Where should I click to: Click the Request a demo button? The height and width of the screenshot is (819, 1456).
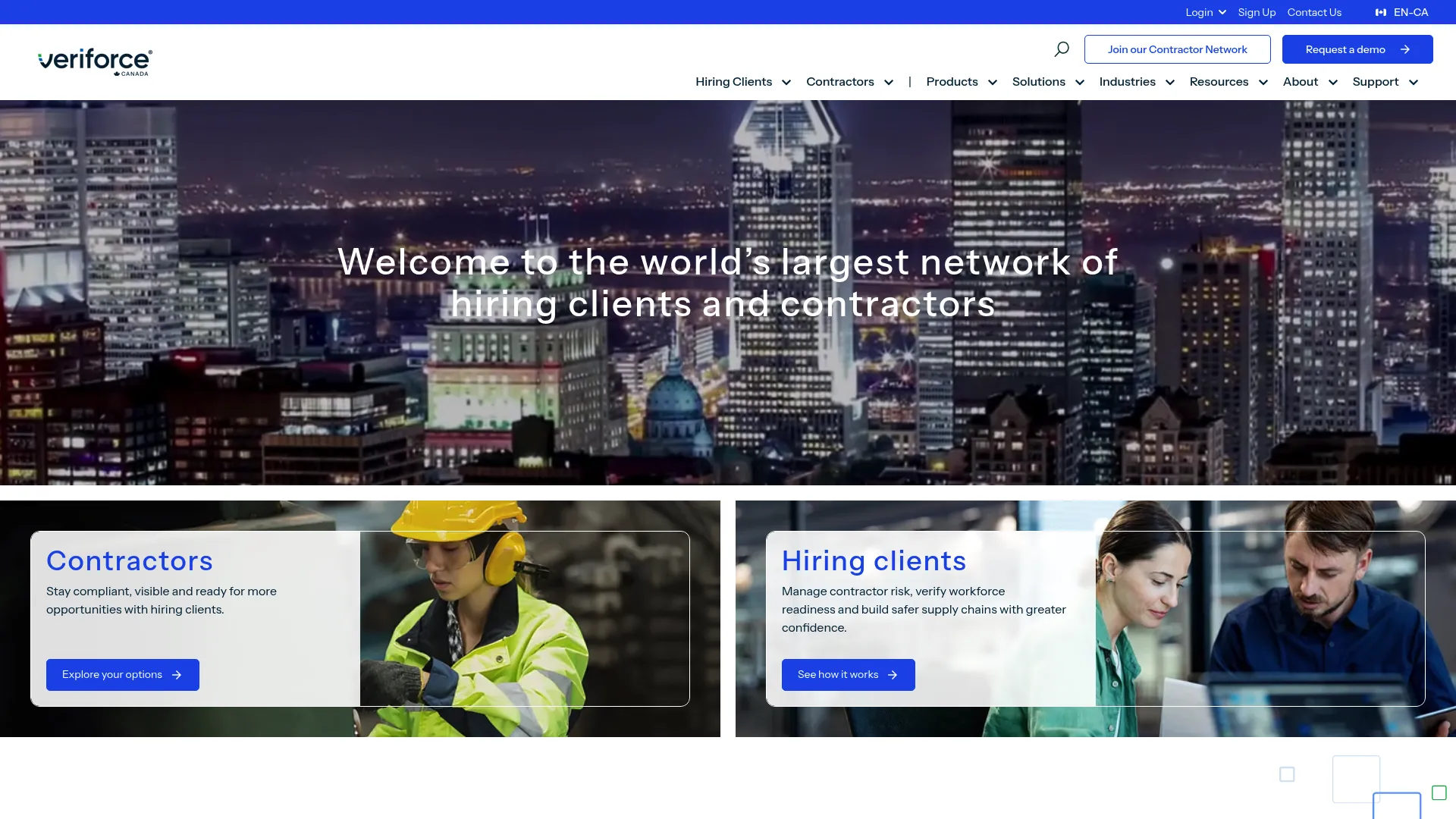point(1357,49)
